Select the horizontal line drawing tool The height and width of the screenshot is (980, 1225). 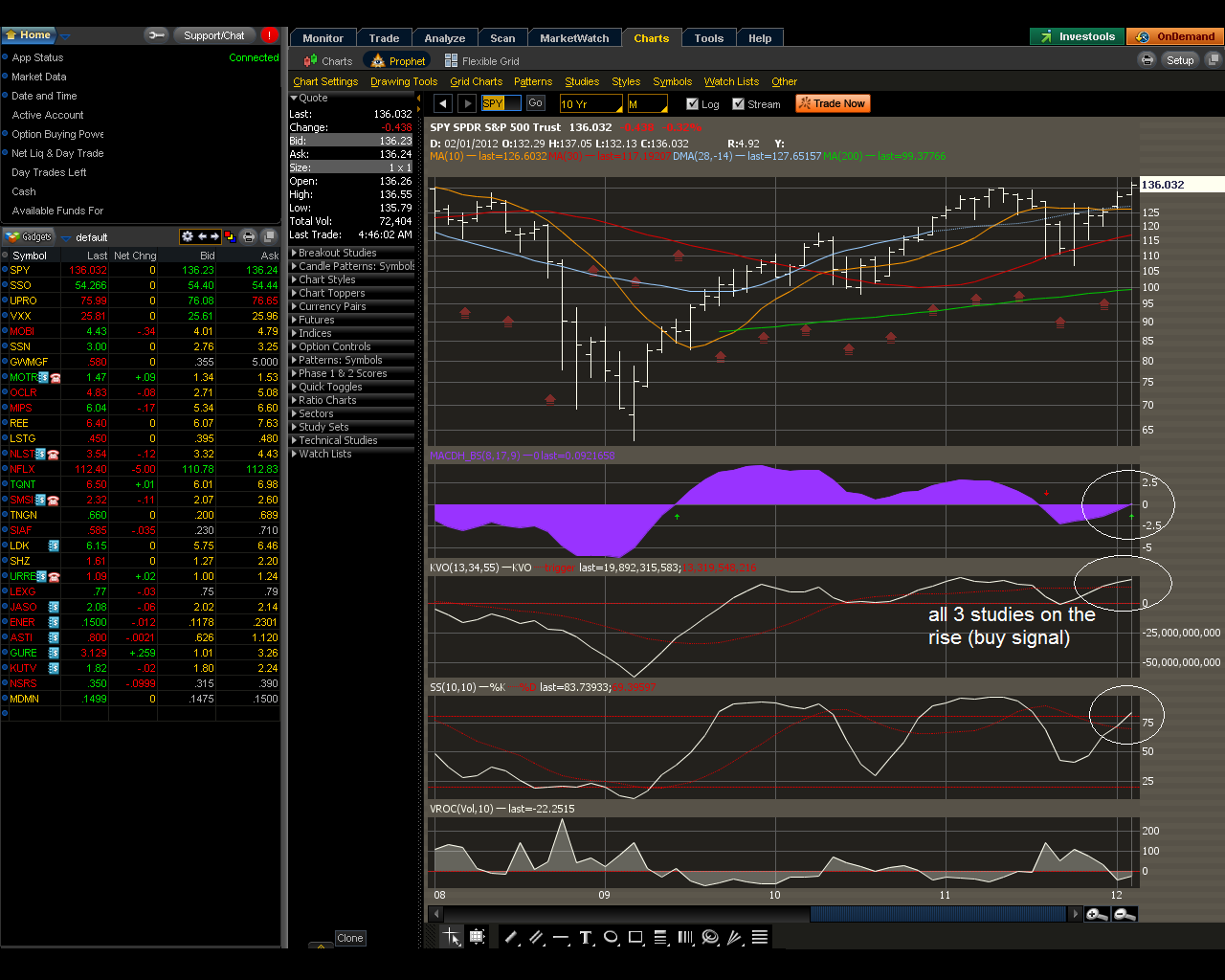(x=561, y=937)
